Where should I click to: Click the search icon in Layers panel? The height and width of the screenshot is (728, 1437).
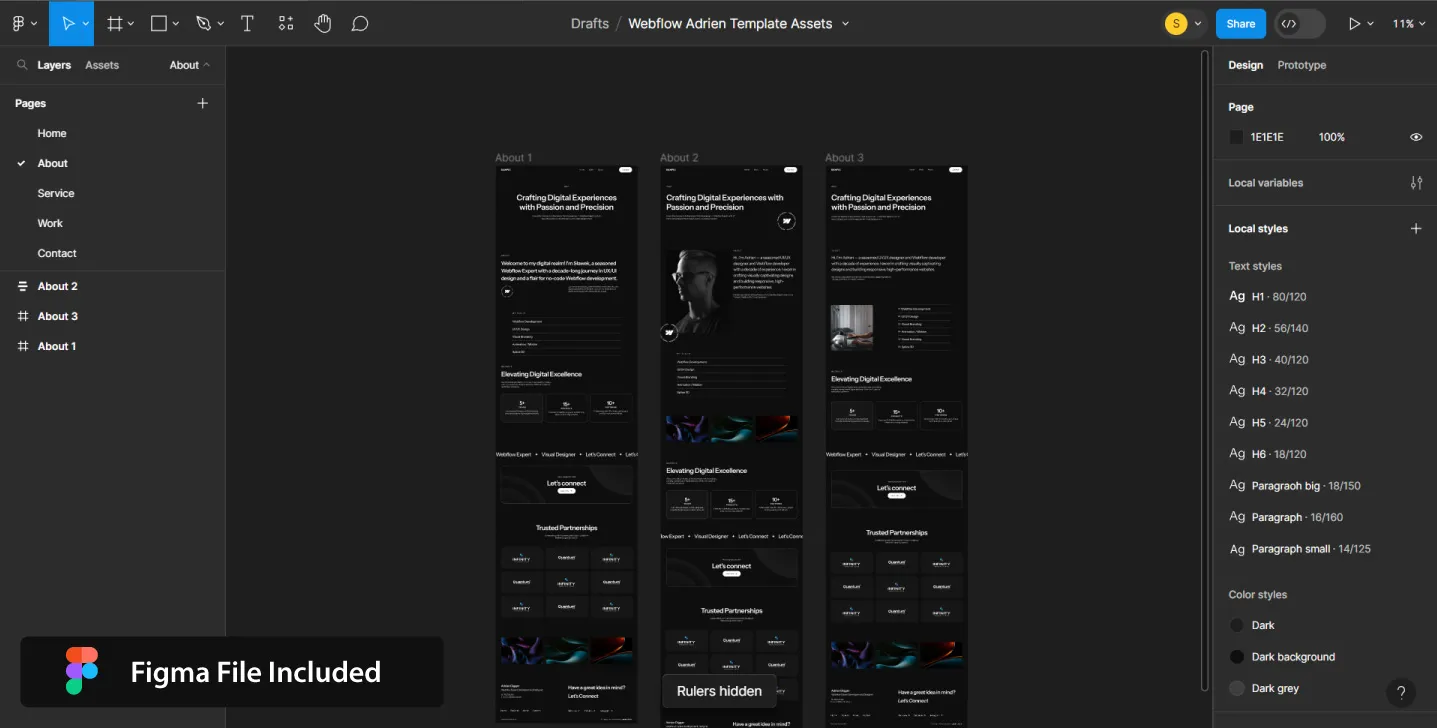[22, 65]
